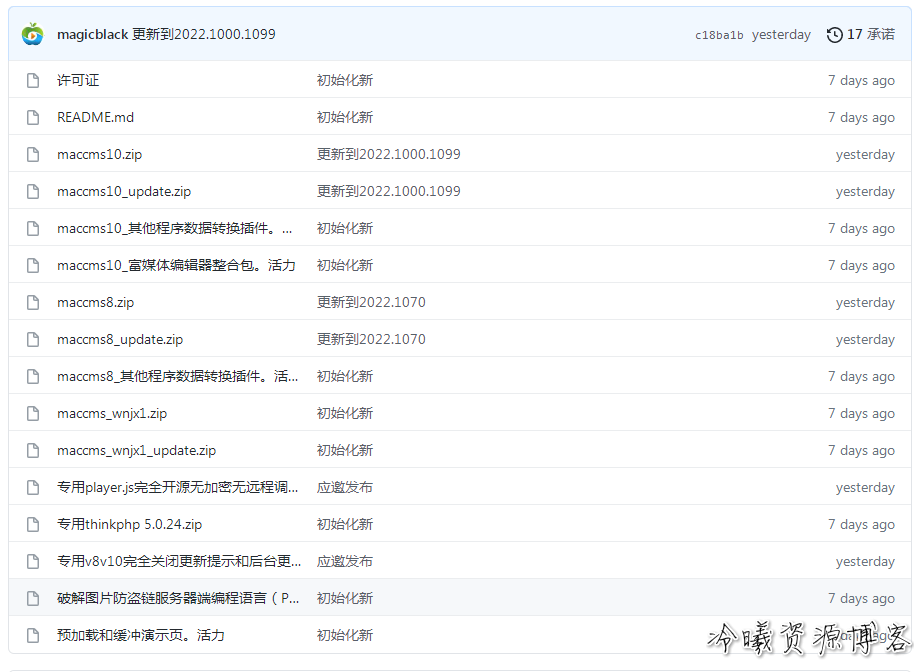Open the 专用v8v10完全关闭更新提示 file
Image resolution: width=914 pixels, height=672 pixels.
[x=179, y=561]
